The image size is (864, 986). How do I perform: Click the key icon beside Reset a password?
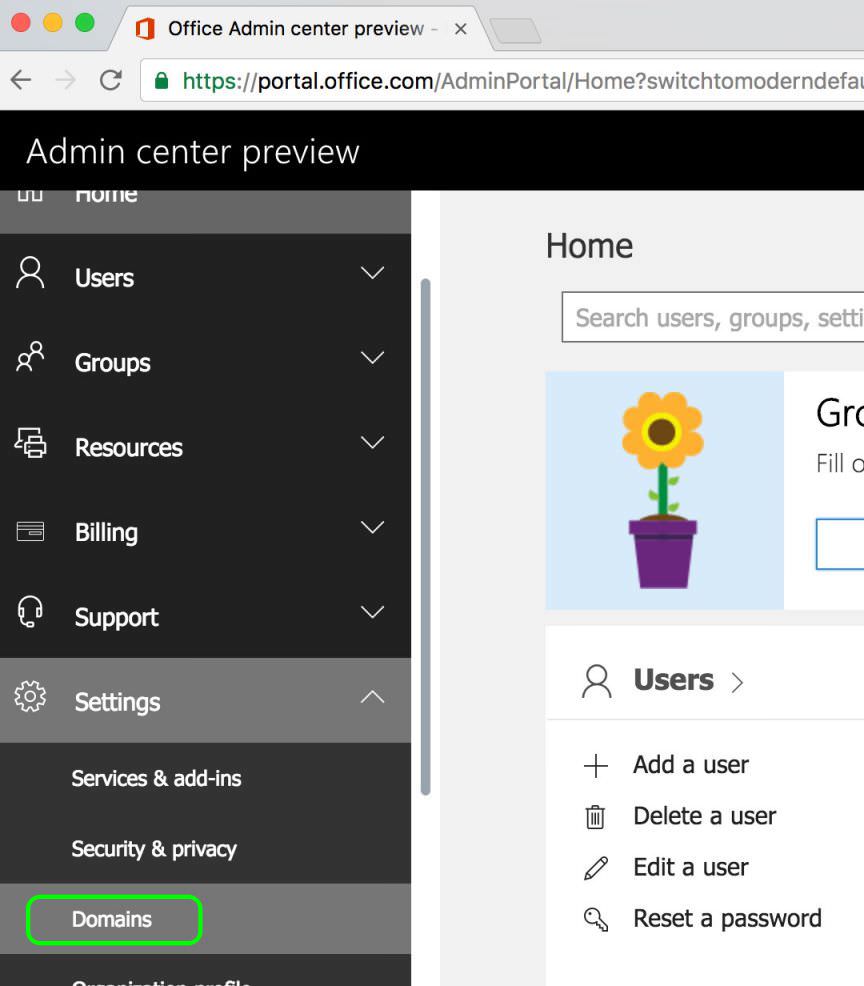click(595, 919)
